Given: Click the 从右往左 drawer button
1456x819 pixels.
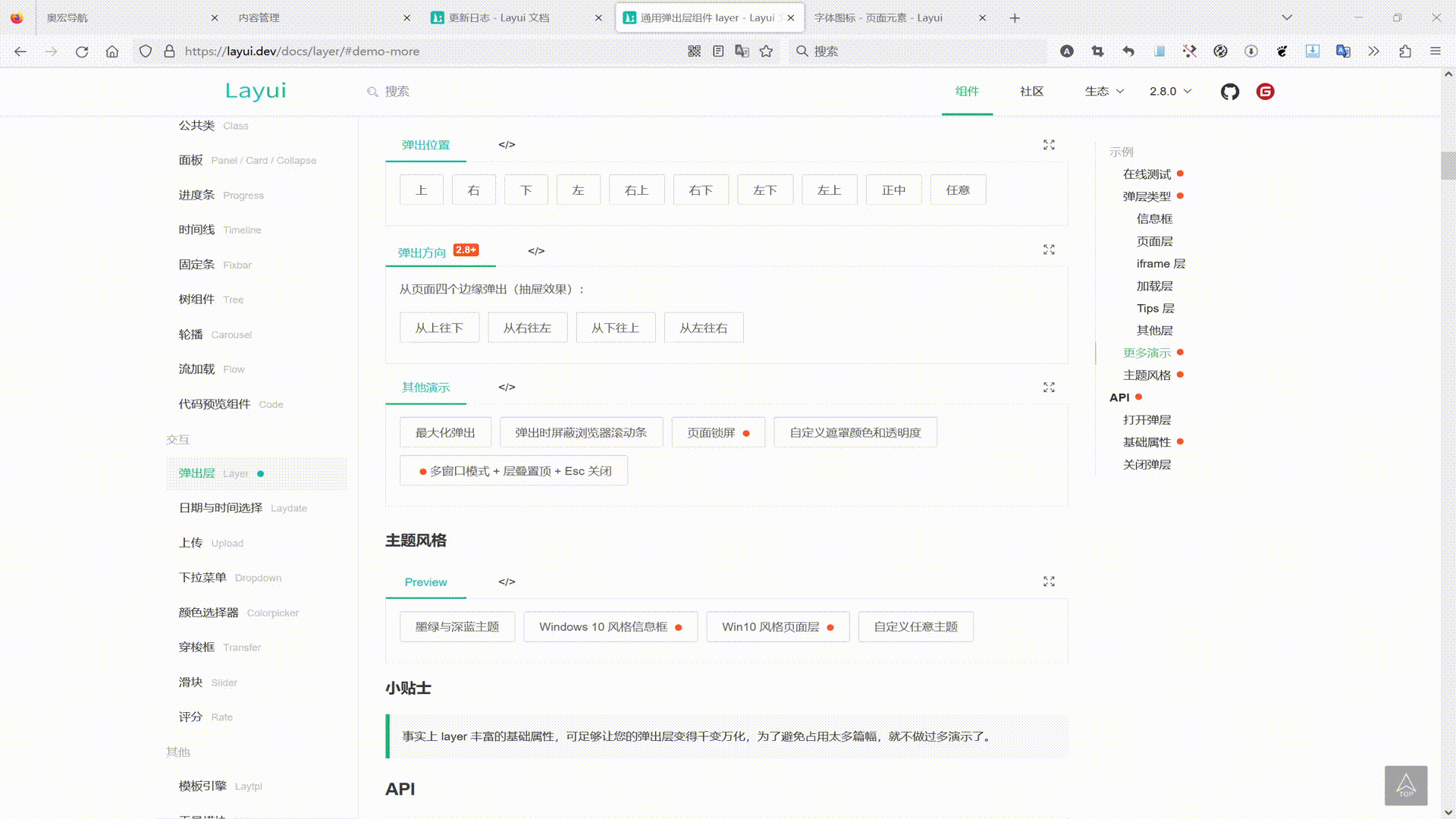Looking at the screenshot, I should [x=527, y=328].
